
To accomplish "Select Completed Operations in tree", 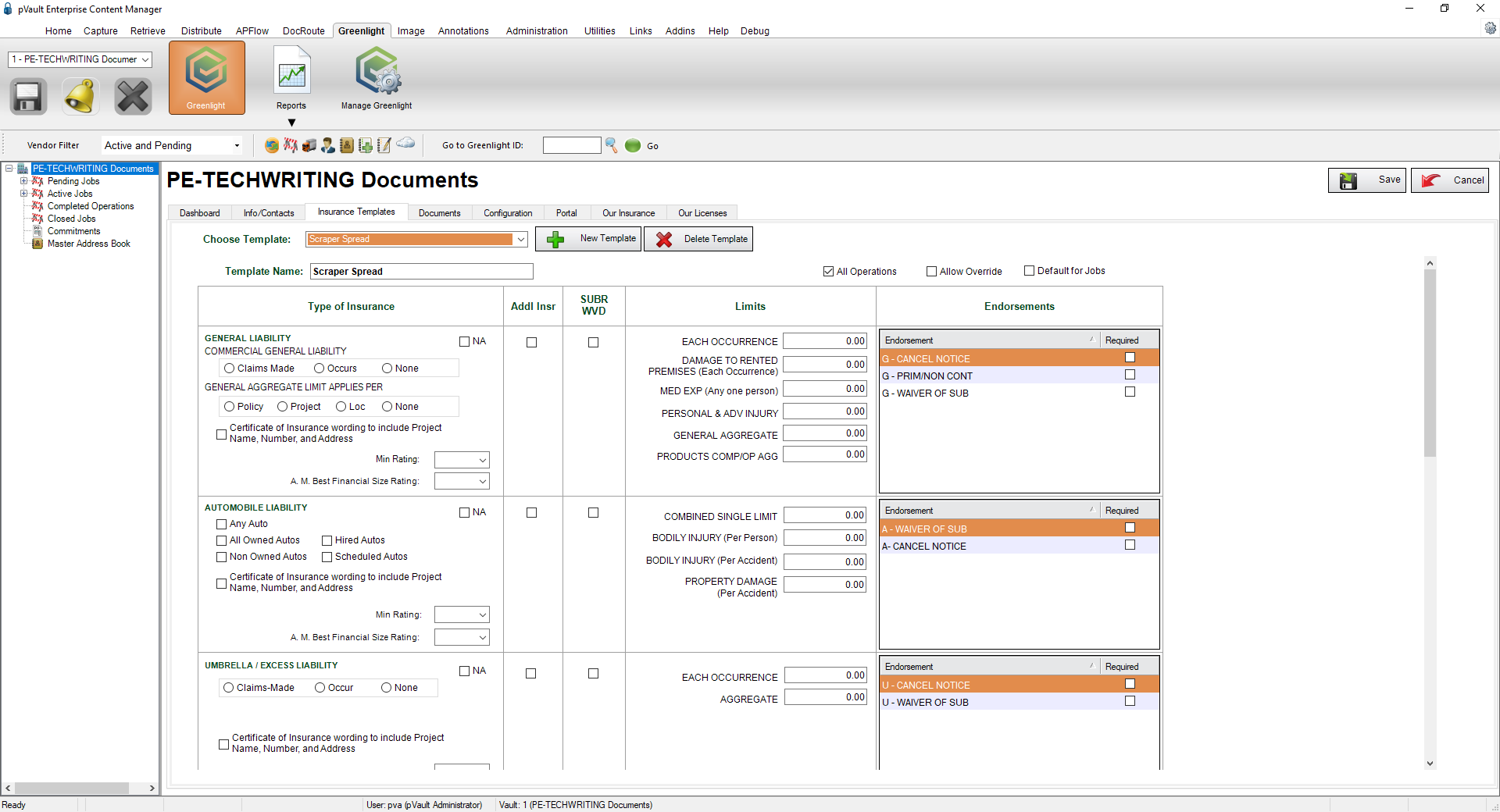I will [91, 206].
